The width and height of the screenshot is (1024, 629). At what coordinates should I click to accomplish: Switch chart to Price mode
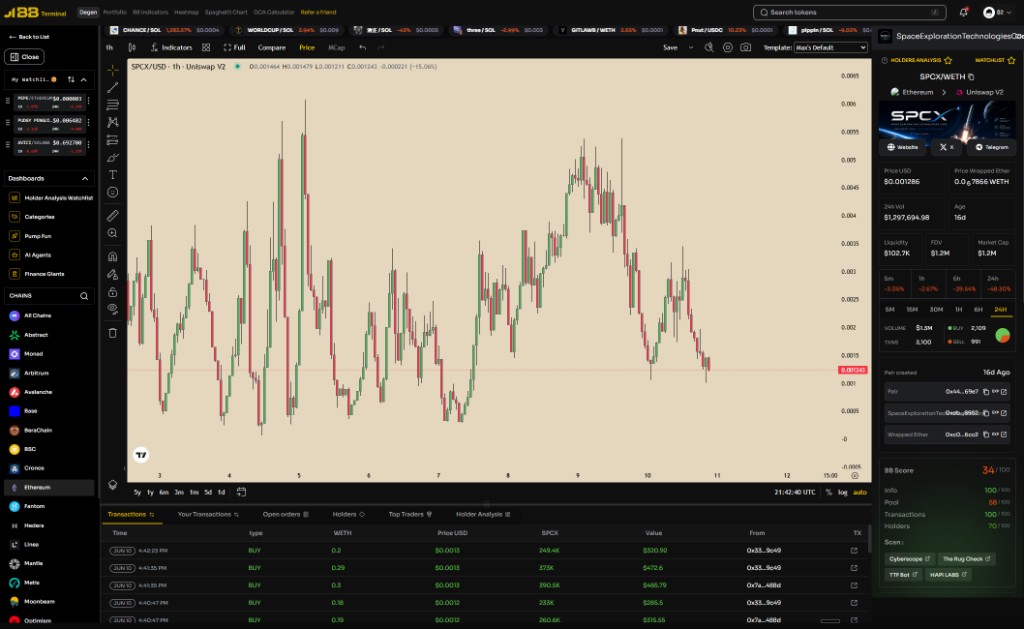(307, 47)
